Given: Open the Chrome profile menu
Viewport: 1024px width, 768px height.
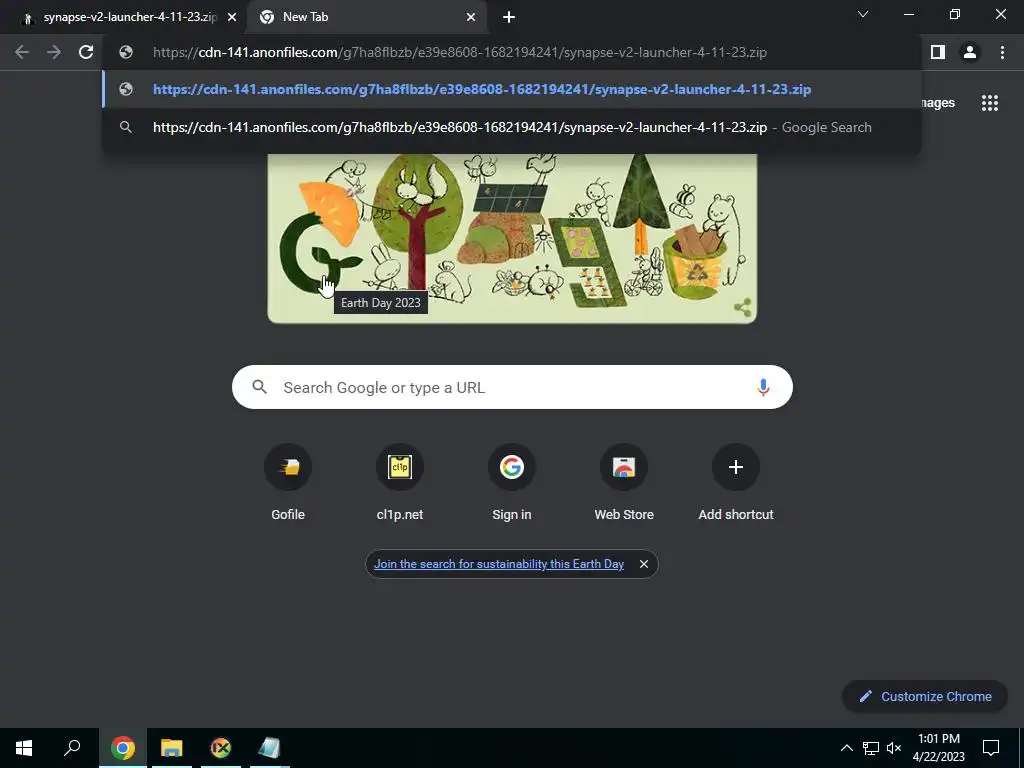Looking at the screenshot, I should pyautogui.click(x=970, y=52).
